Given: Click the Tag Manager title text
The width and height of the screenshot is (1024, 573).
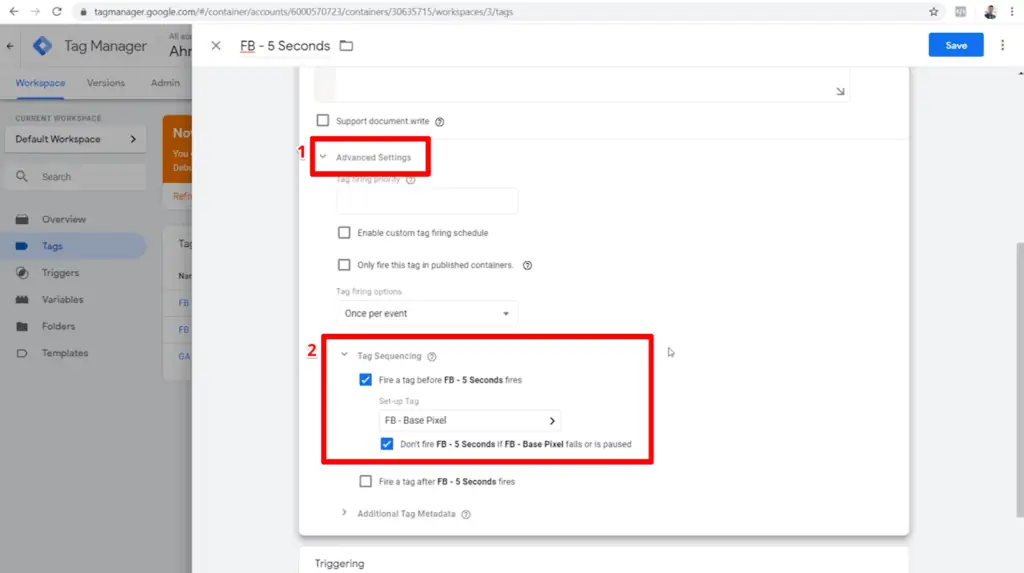Looking at the screenshot, I should (105, 46).
